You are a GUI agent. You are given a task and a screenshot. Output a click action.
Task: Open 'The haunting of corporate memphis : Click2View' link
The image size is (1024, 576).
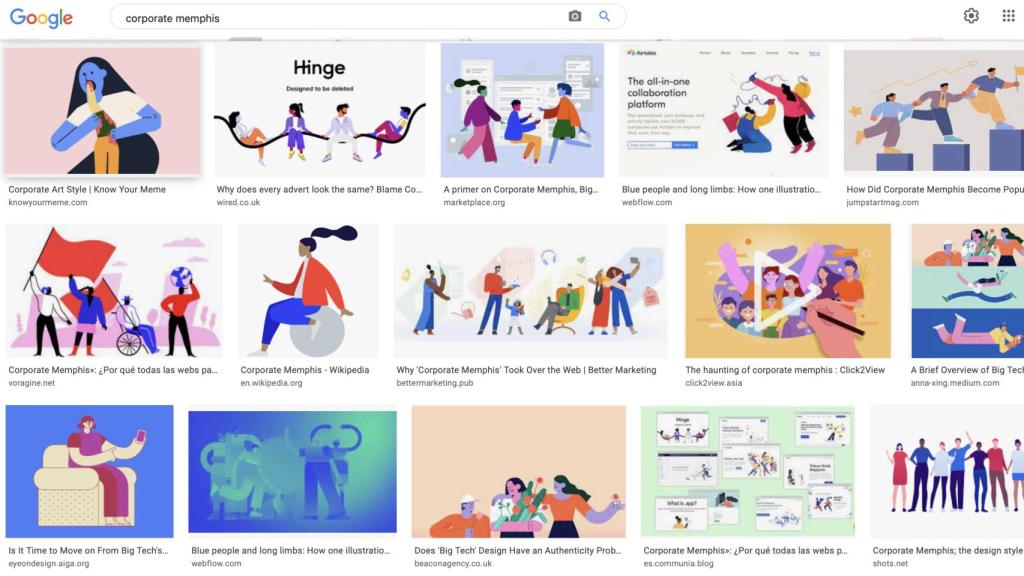coord(785,370)
